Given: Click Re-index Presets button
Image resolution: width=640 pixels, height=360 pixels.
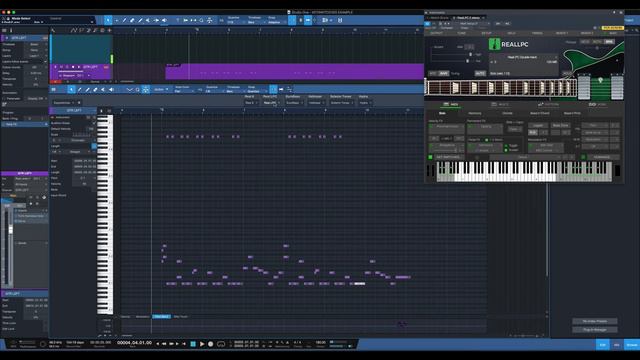Looking at the screenshot, I should [594, 321].
